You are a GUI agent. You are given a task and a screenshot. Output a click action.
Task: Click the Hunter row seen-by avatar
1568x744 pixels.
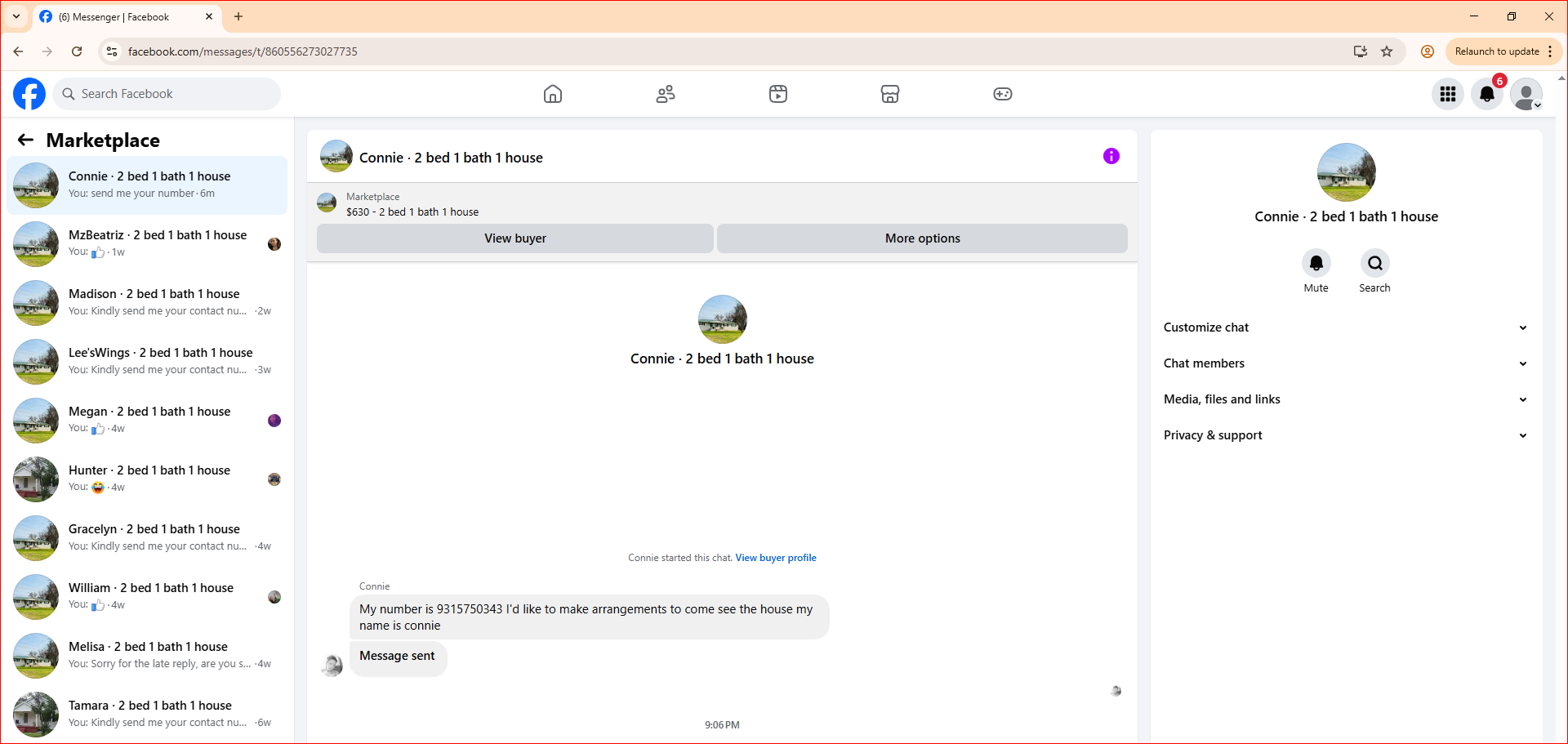click(274, 479)
